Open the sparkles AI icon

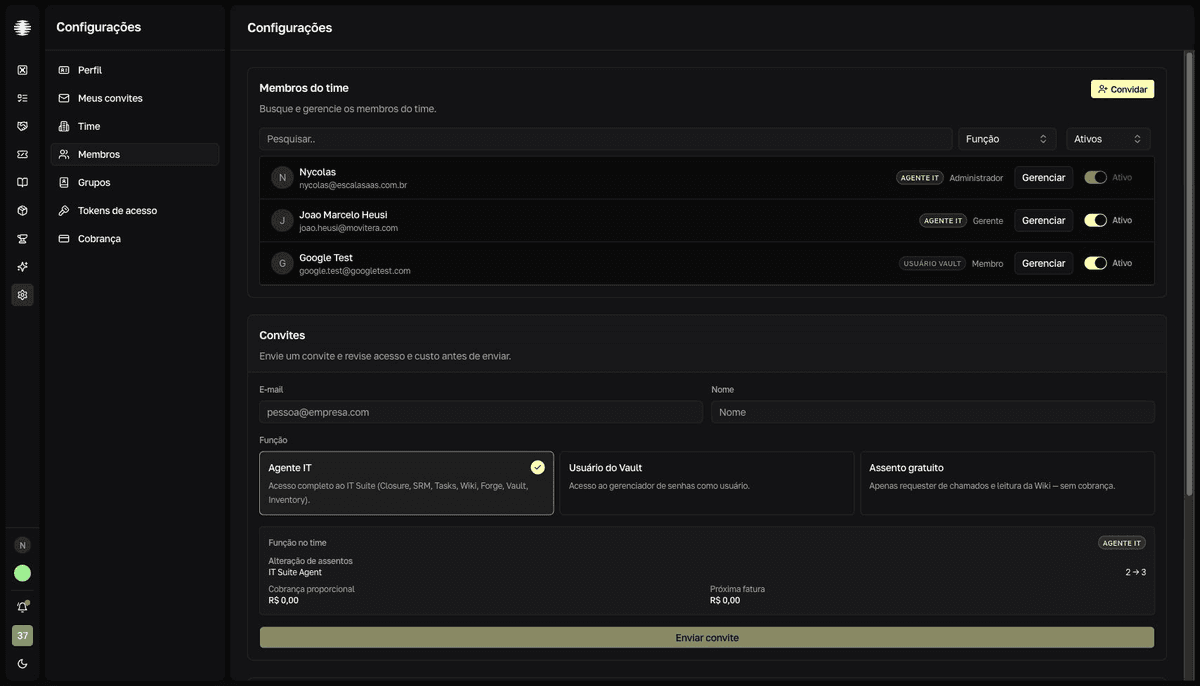point(22,266)
